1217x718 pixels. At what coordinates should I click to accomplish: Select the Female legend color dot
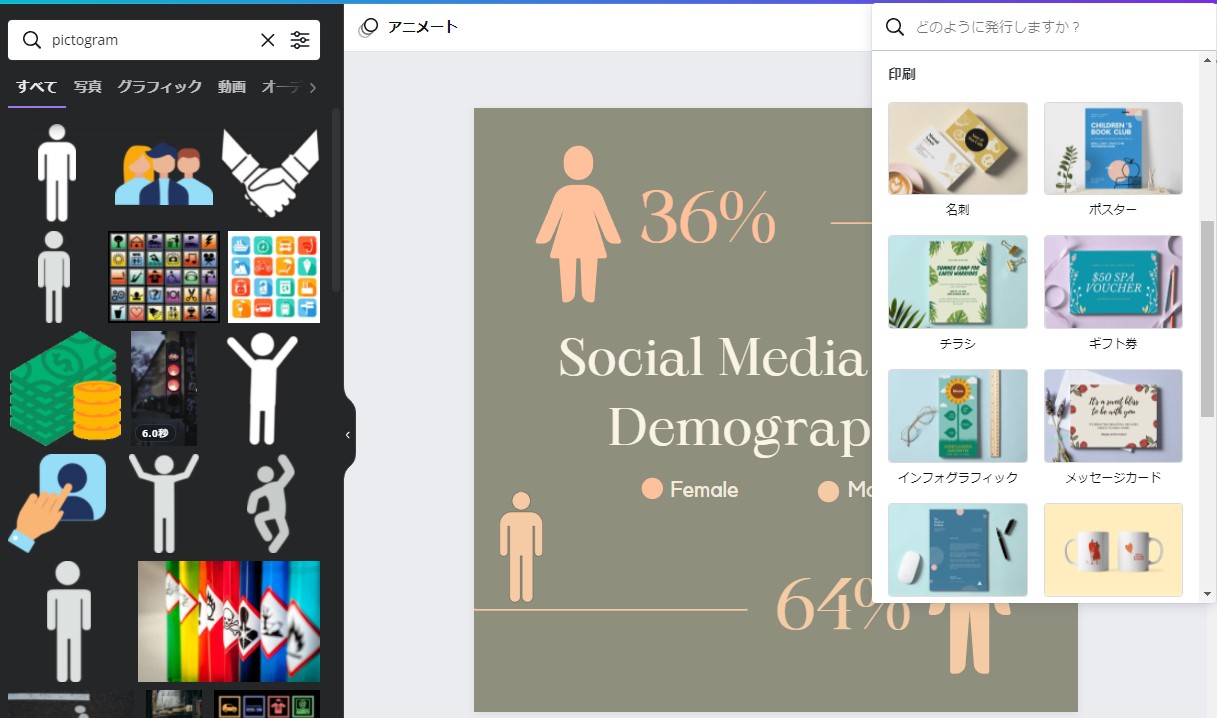[652, 489]
